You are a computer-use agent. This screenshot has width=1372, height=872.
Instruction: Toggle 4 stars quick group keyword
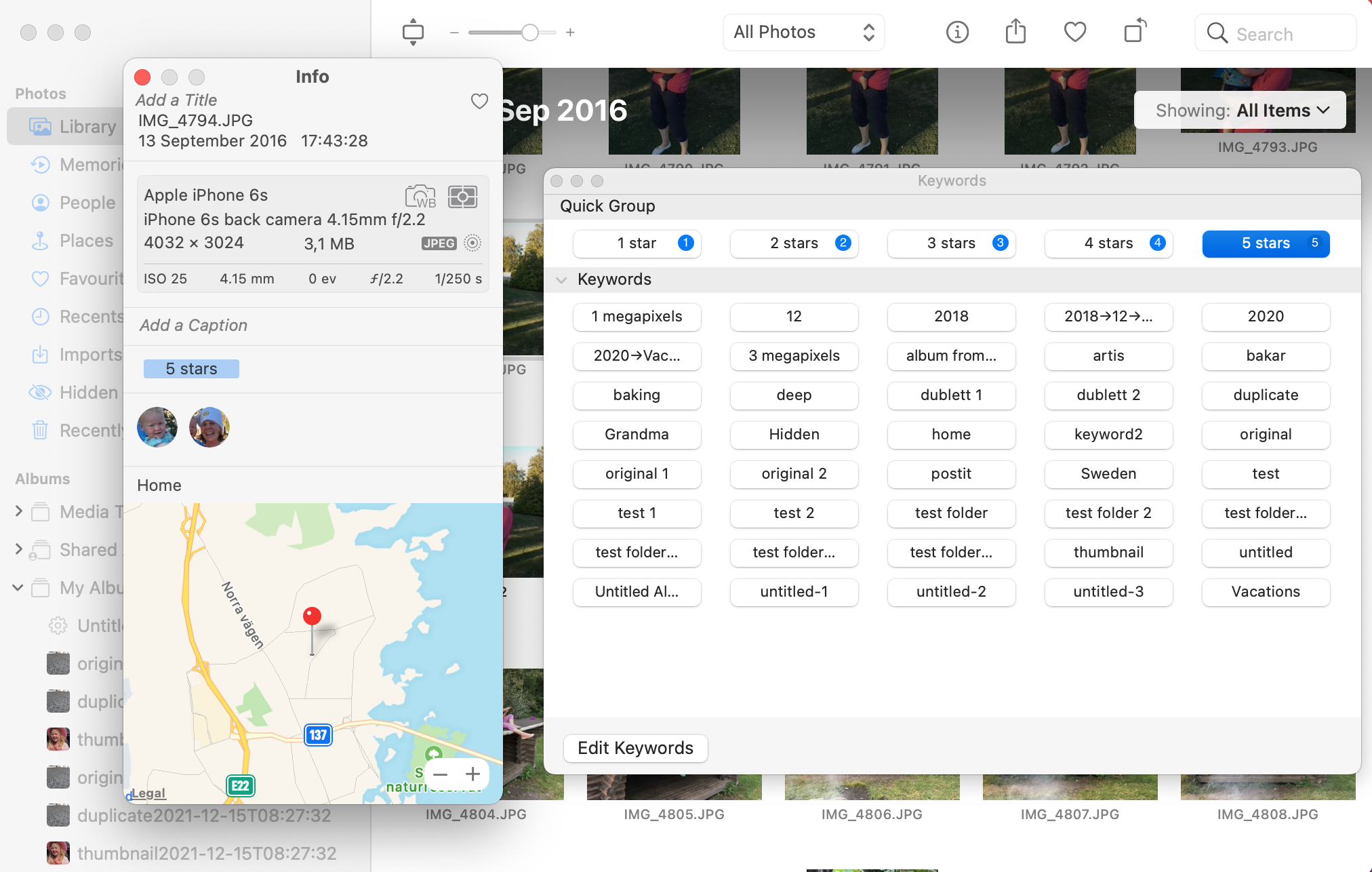[x=1108, y=243]
